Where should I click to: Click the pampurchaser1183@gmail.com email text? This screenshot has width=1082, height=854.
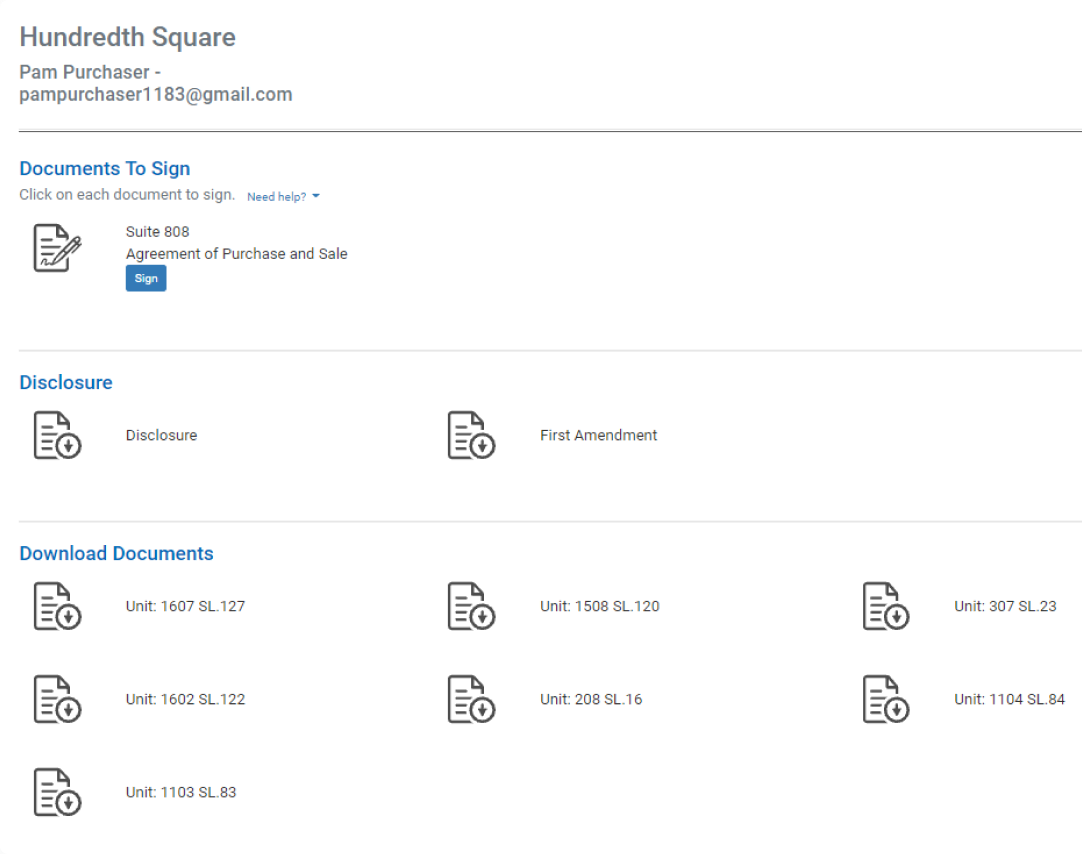pos(156,95)
